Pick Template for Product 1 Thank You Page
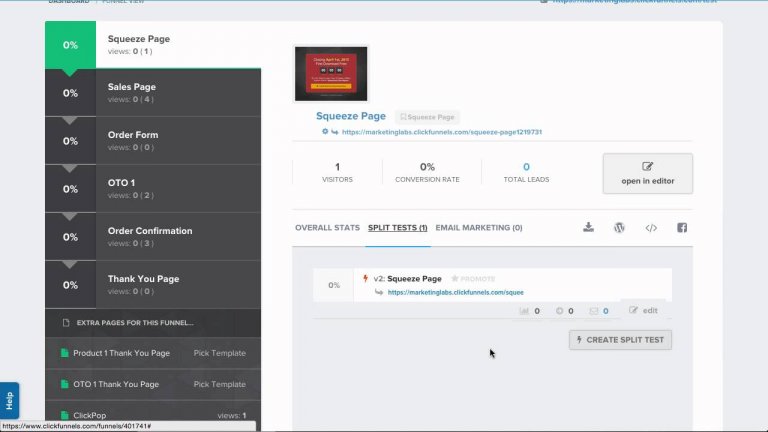The image size is (768, 432). point(219,353)
